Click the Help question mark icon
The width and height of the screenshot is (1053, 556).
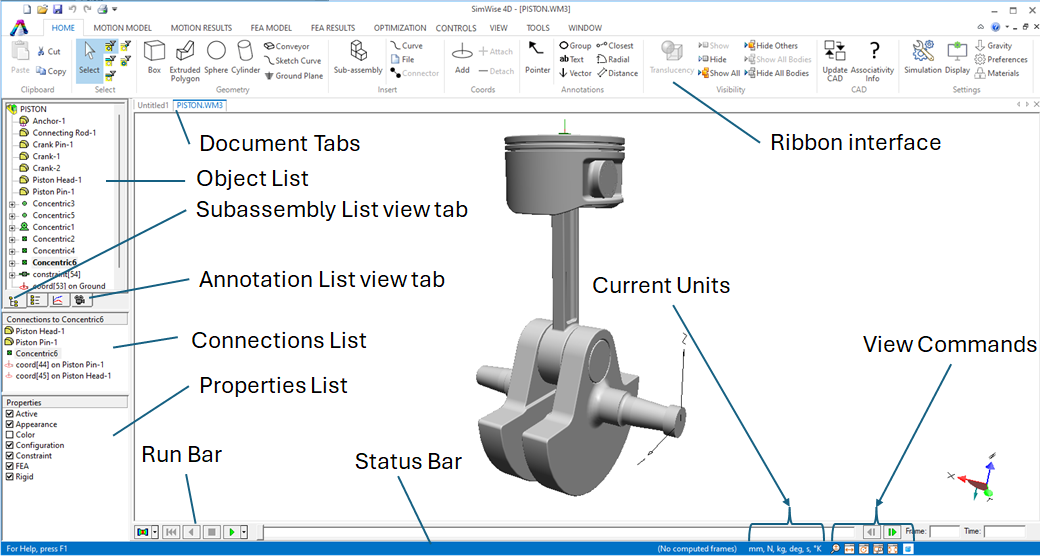(x=995, y=28)
